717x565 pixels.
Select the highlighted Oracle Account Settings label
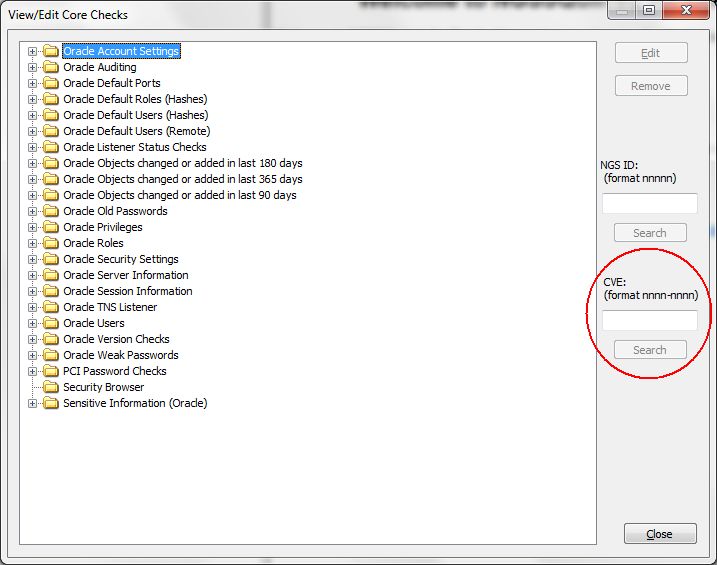121,51
